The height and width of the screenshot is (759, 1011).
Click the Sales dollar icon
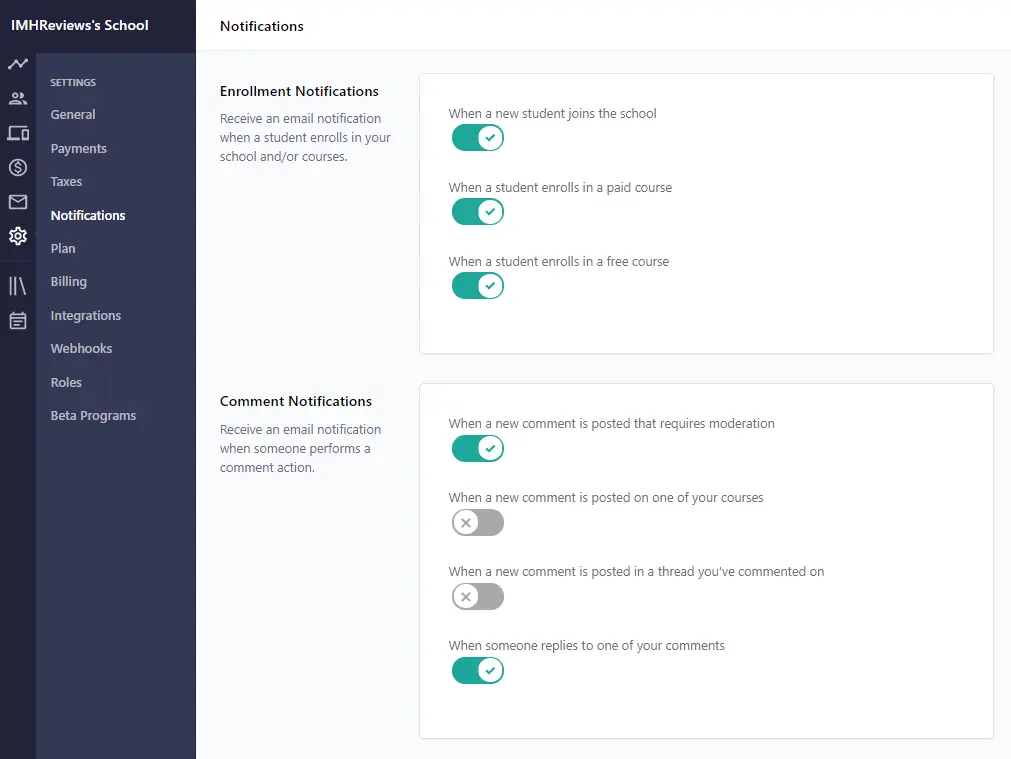pos(17,167)
